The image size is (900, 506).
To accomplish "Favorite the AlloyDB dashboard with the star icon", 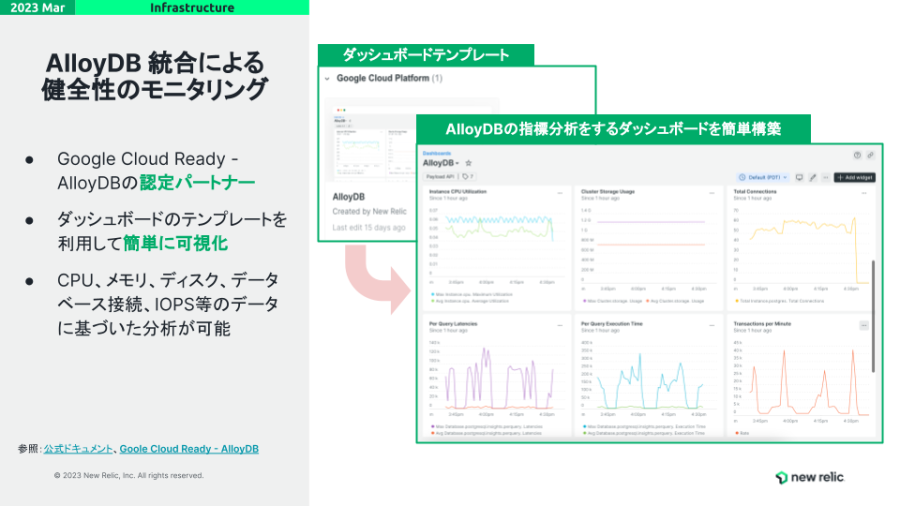I will [468, 163].
